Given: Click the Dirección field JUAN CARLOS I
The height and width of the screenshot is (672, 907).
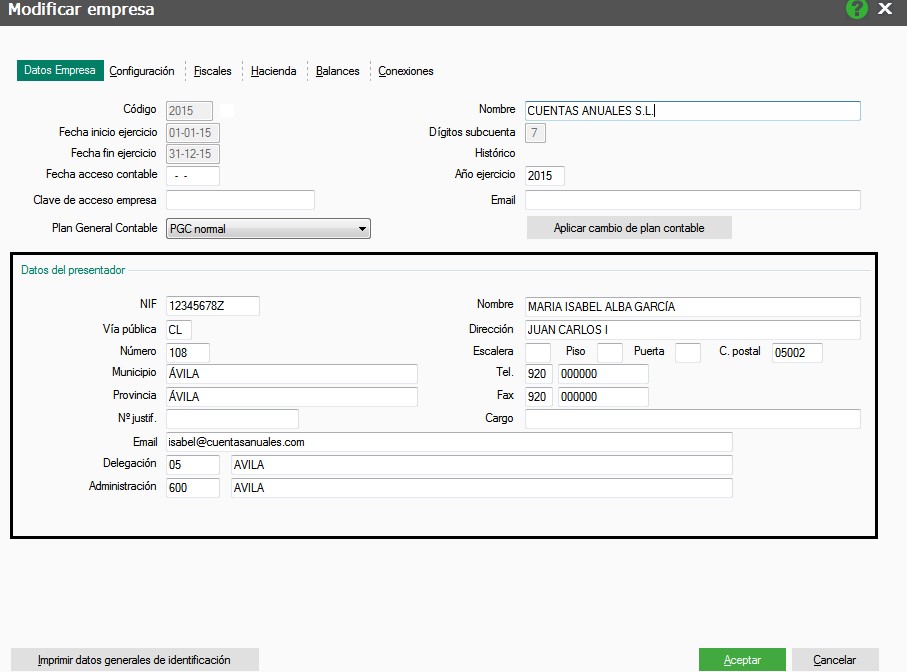Looking at the screenshot, I should click(692, 330).
